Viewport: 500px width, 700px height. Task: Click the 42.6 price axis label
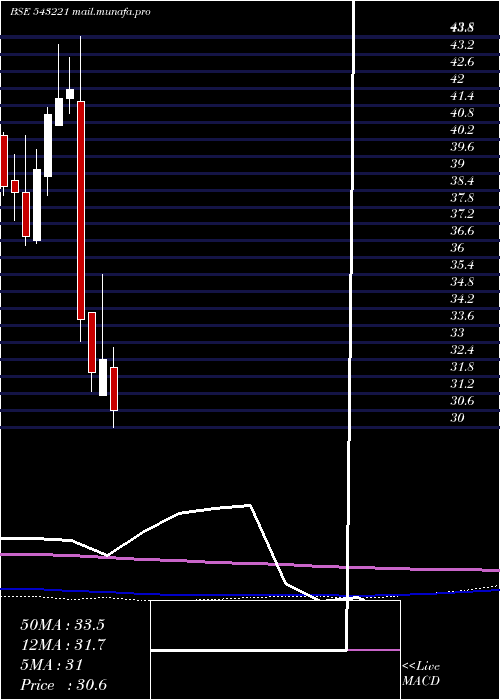(x=462, y=62)
